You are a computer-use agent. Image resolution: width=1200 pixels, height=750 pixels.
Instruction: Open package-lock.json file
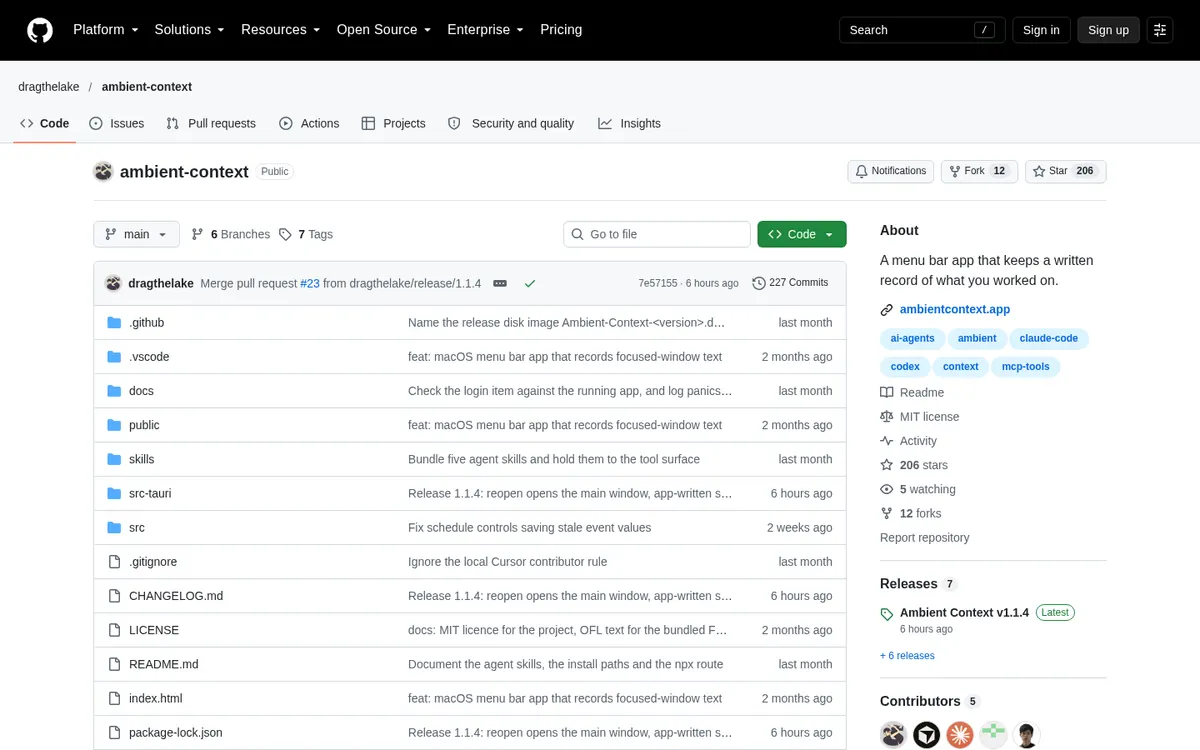click(176, 733)
